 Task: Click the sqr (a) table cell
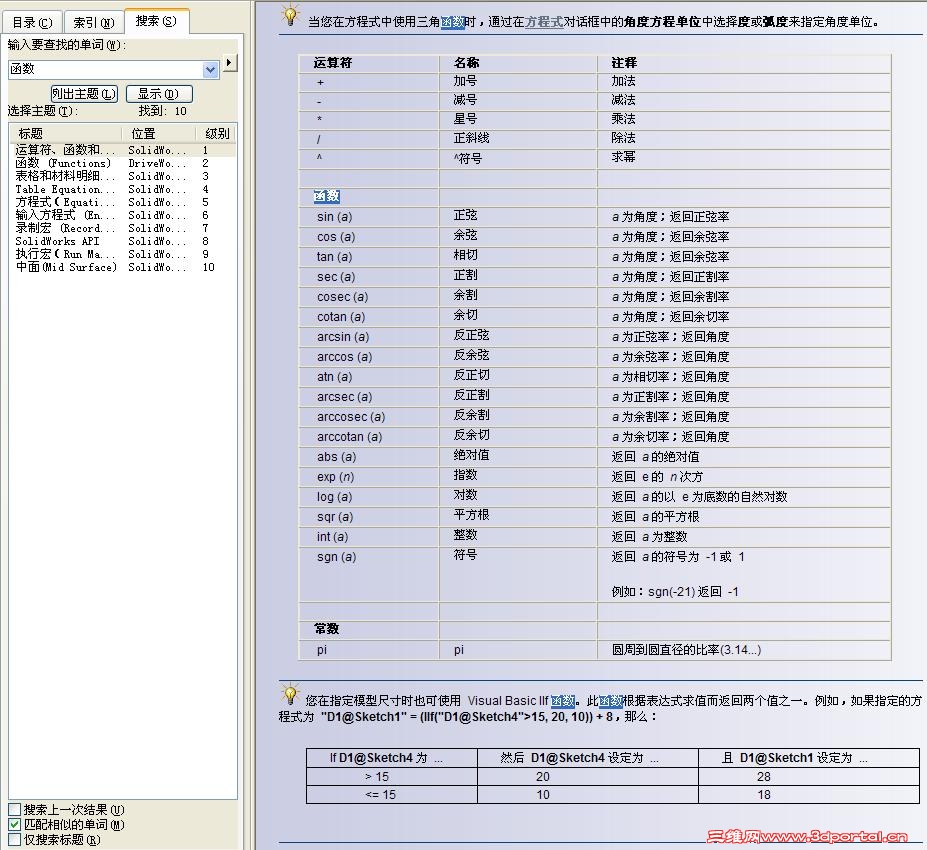(369, 517)
